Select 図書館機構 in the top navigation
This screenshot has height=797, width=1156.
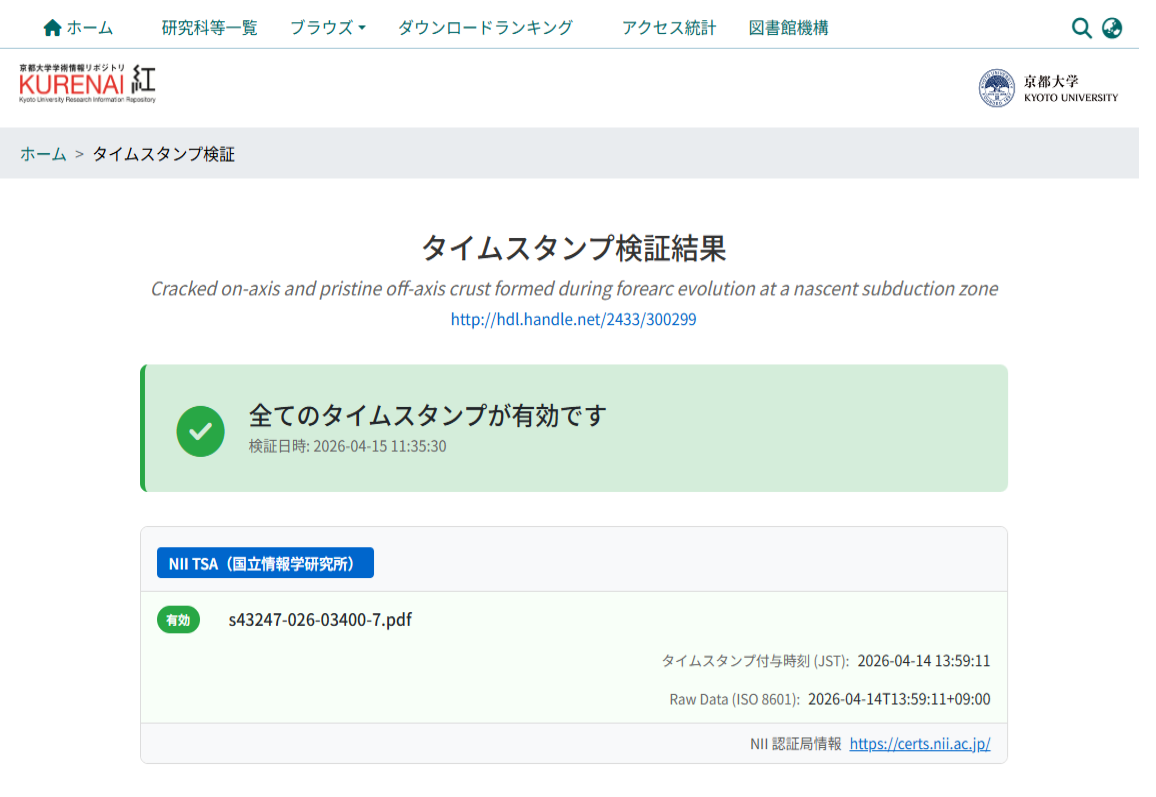click(x=788, y=28)
